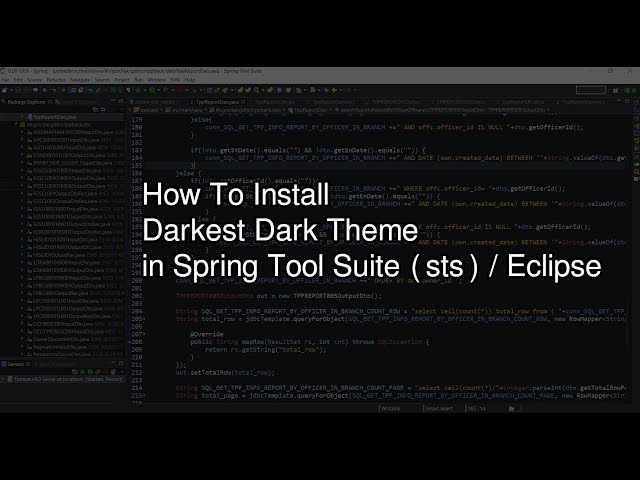Screen dimensions: 640x480
Task: Select OwnerDocumentDto.java in Package Explorer
Action: [57, 339]
